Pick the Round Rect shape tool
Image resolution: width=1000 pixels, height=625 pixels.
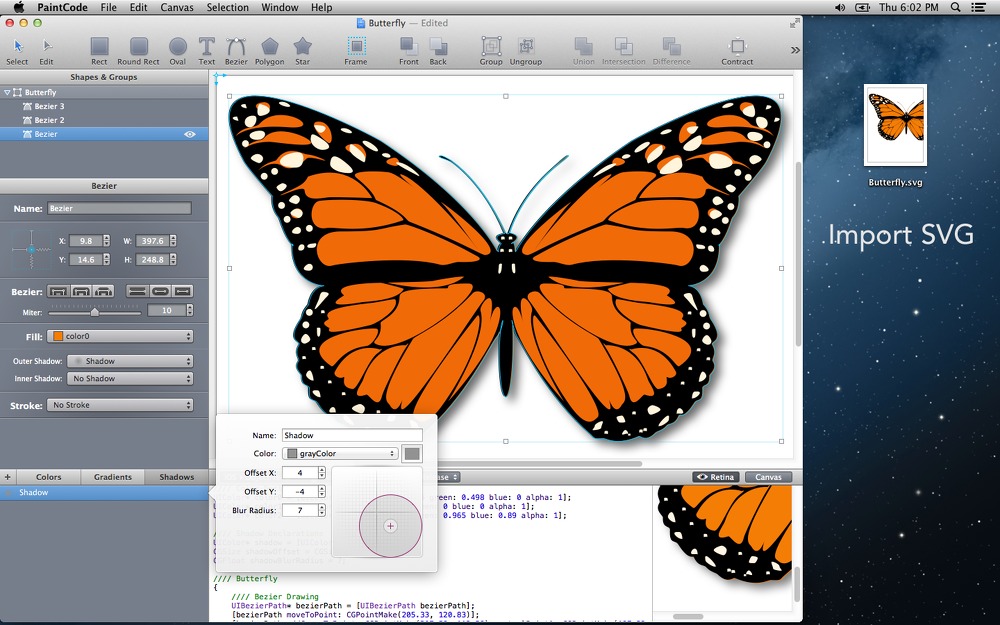138,51
